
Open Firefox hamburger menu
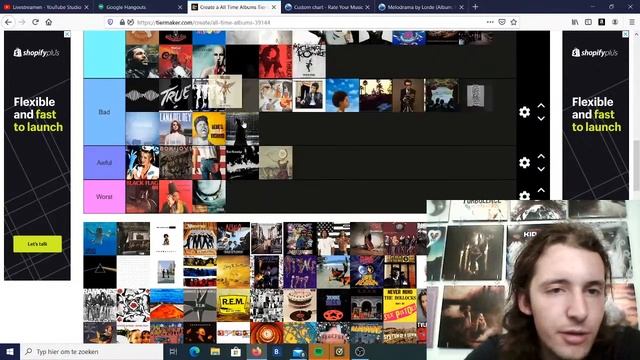point(631,22)
